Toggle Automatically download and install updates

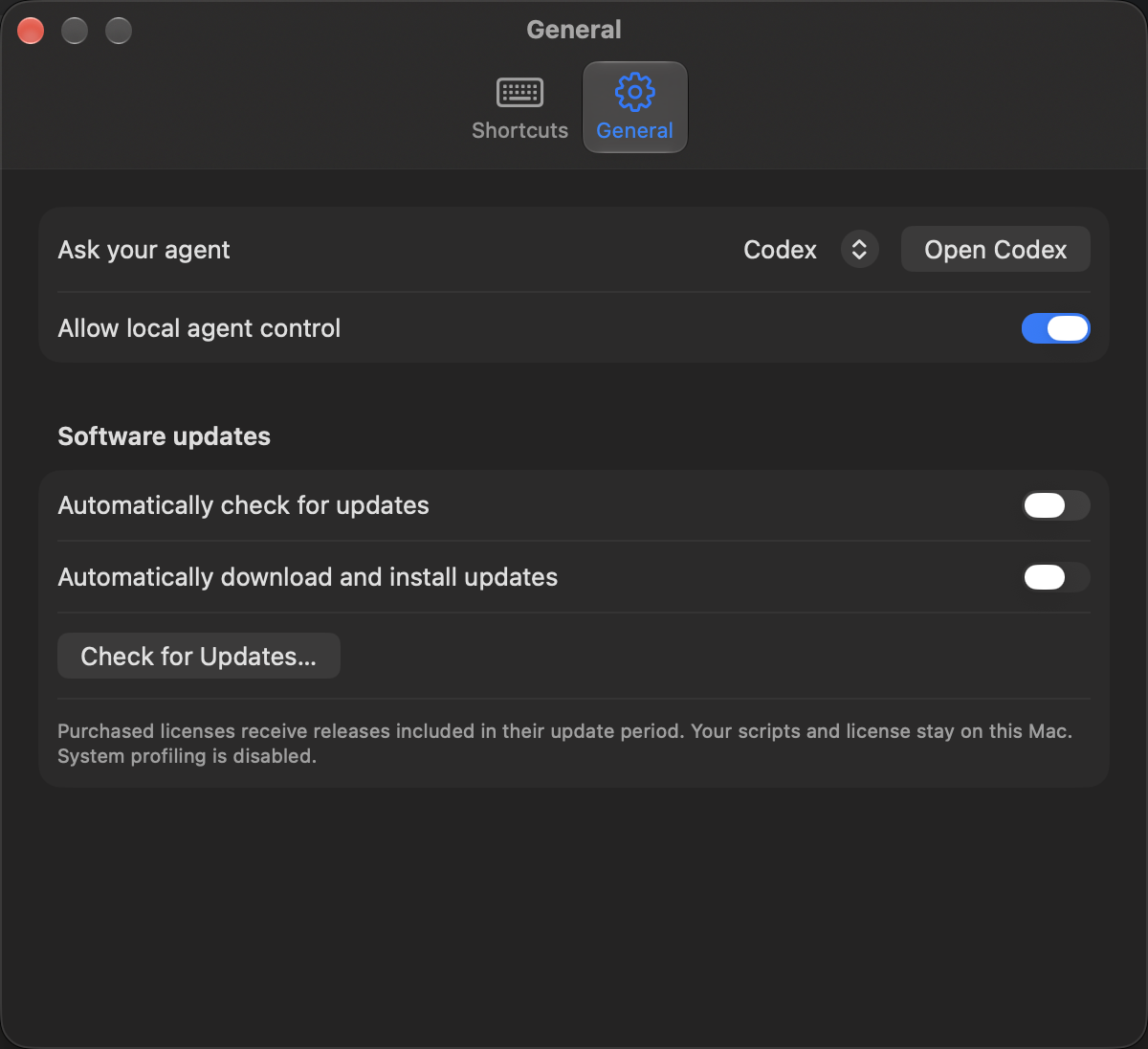(x=1055, y=577)
